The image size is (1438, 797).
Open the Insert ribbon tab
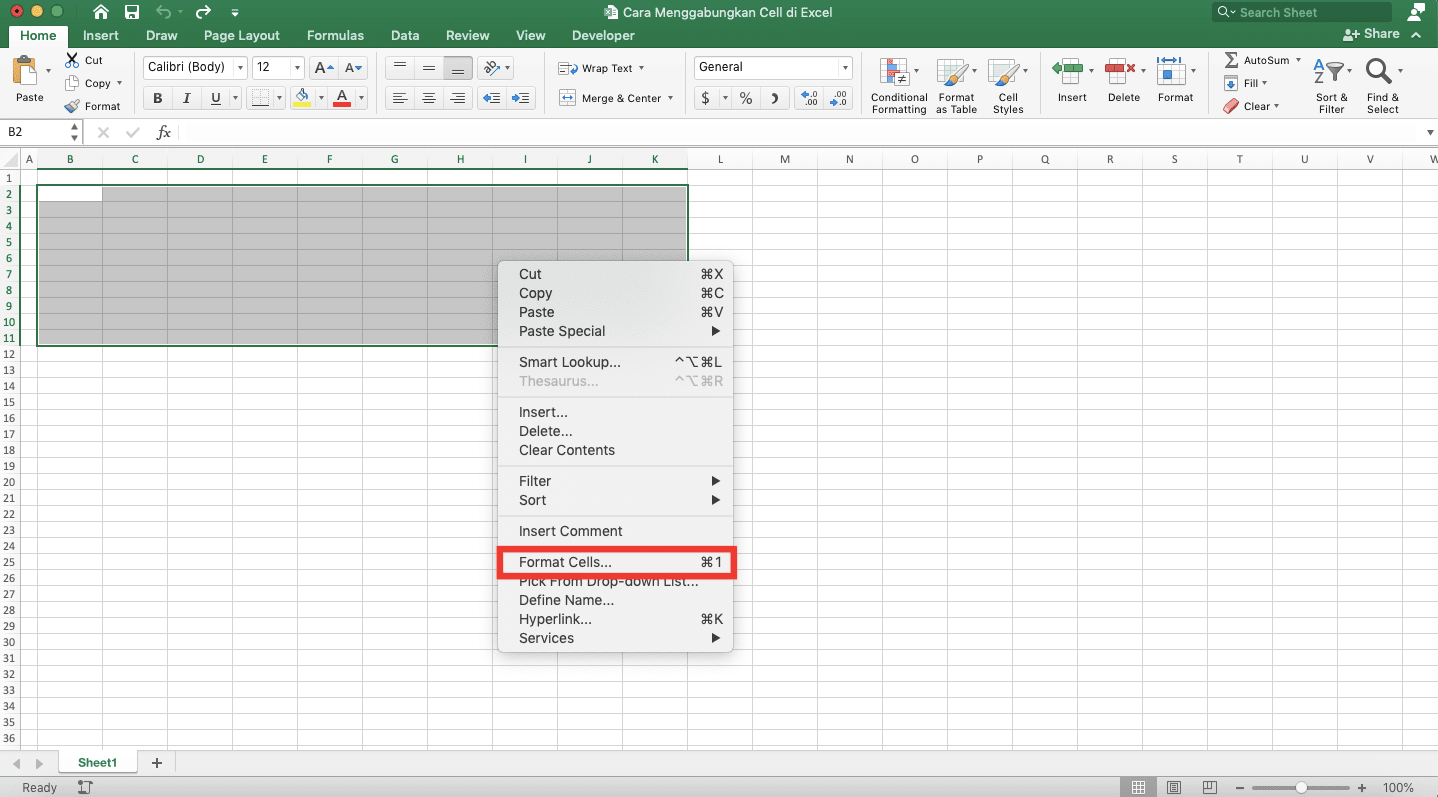pos(100,35)
